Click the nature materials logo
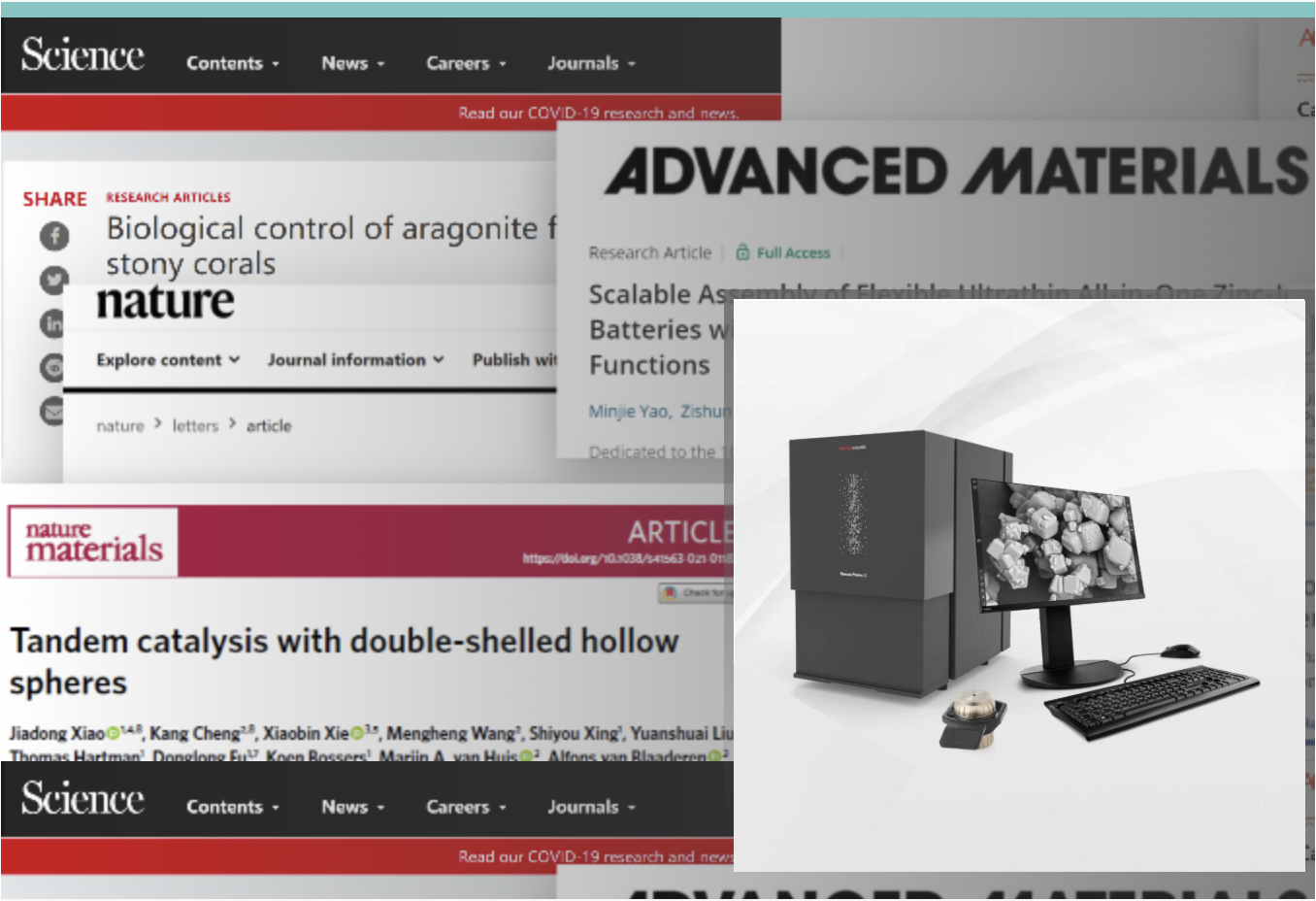The width and height of the screenshot is (1316, 901). tap(94, 542)
